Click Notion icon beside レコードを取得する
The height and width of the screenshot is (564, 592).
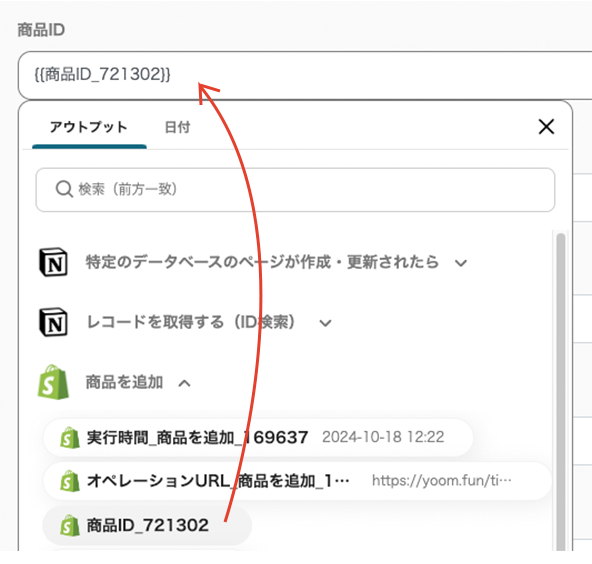(x=54, y=322)
